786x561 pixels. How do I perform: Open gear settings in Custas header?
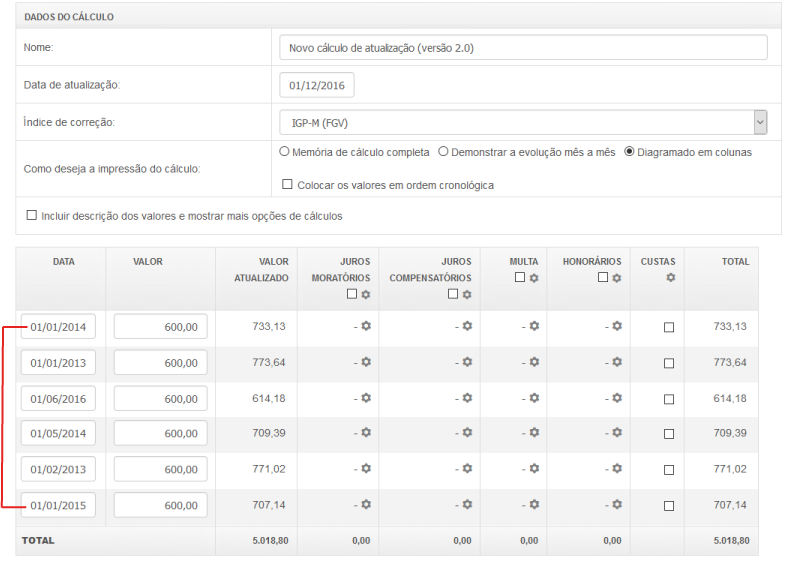(x=671, y=277)
